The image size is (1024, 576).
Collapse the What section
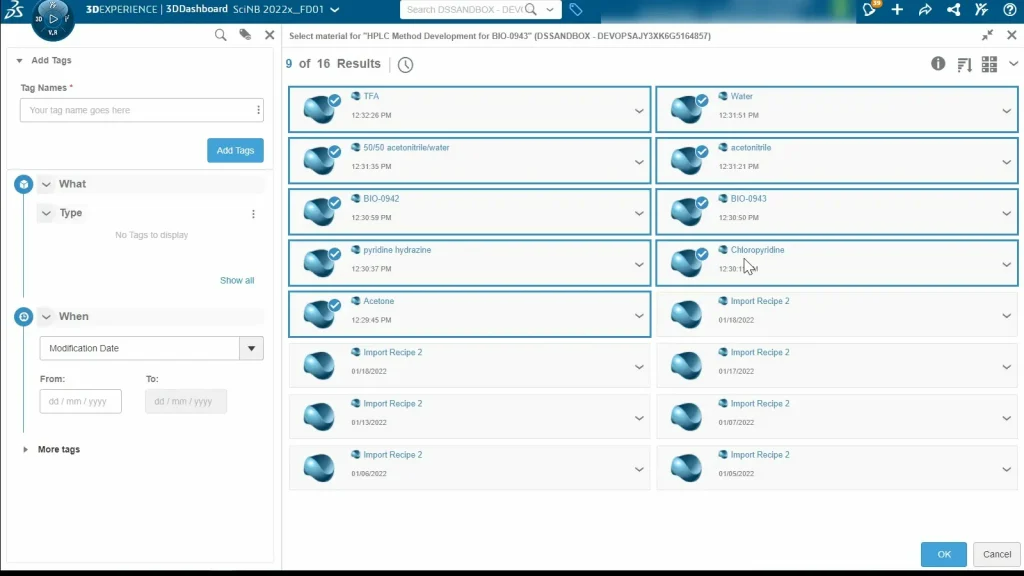click(x=46, y=184)
